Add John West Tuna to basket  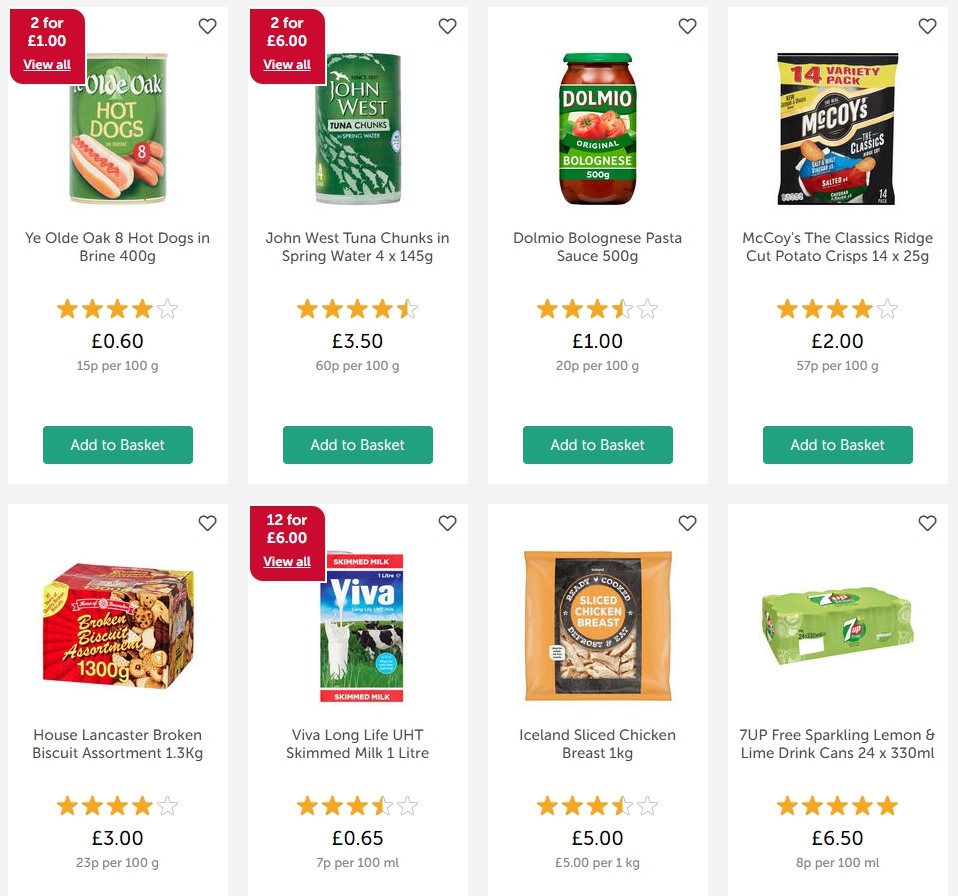click(x=358, y=445)
